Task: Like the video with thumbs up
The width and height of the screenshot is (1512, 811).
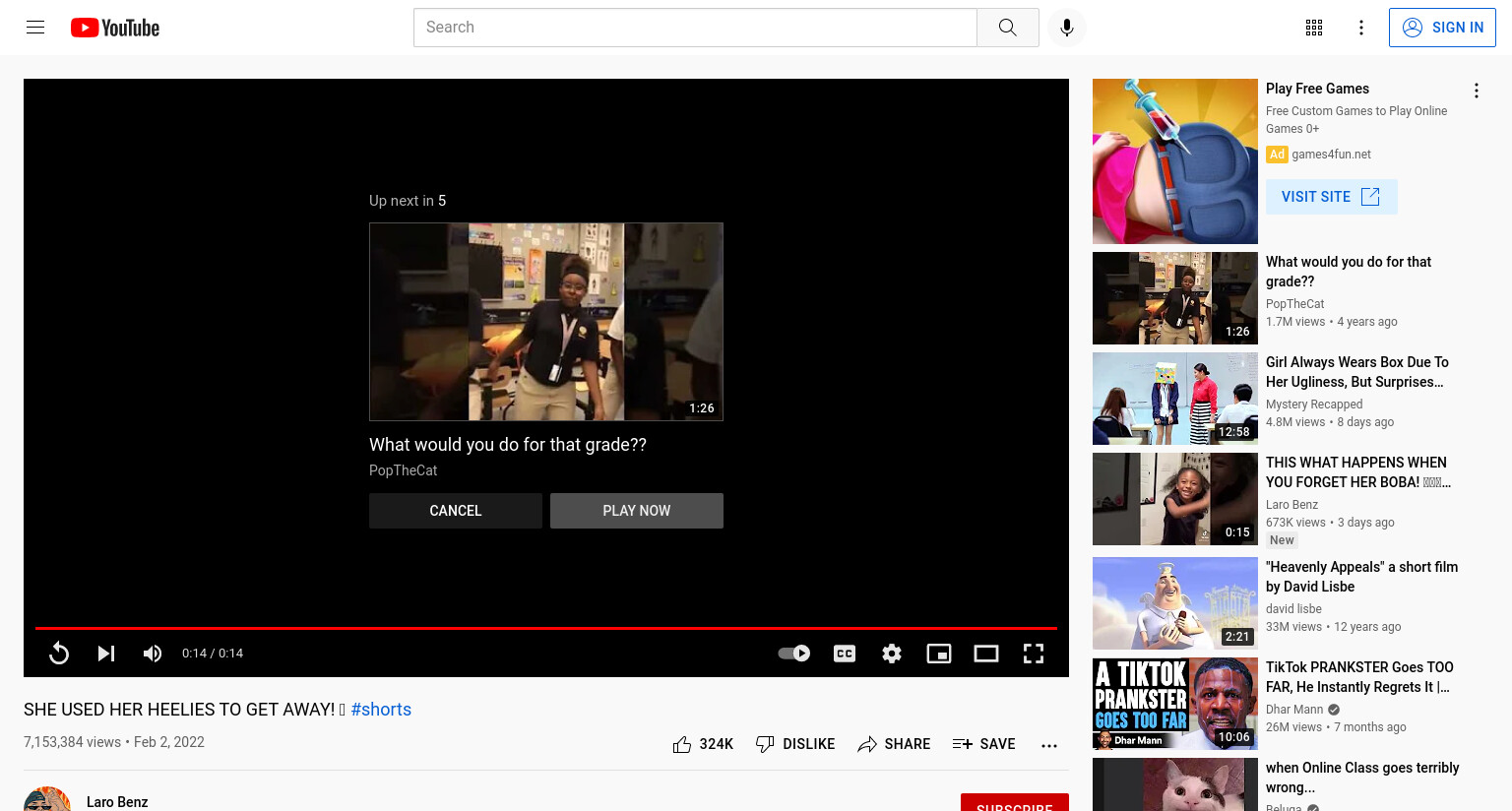Action: pos(703,744)
